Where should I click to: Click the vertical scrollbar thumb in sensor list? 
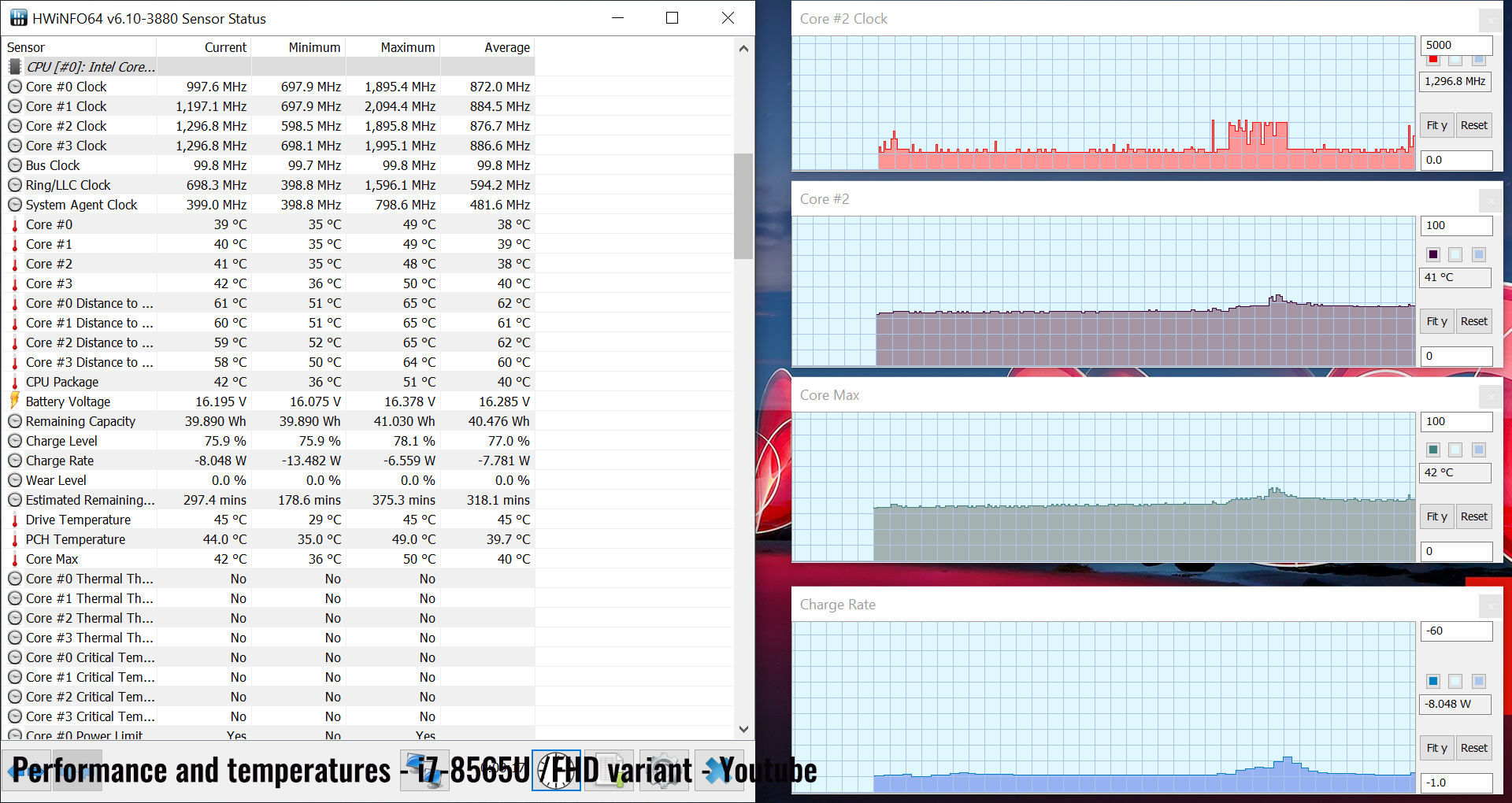743,206
